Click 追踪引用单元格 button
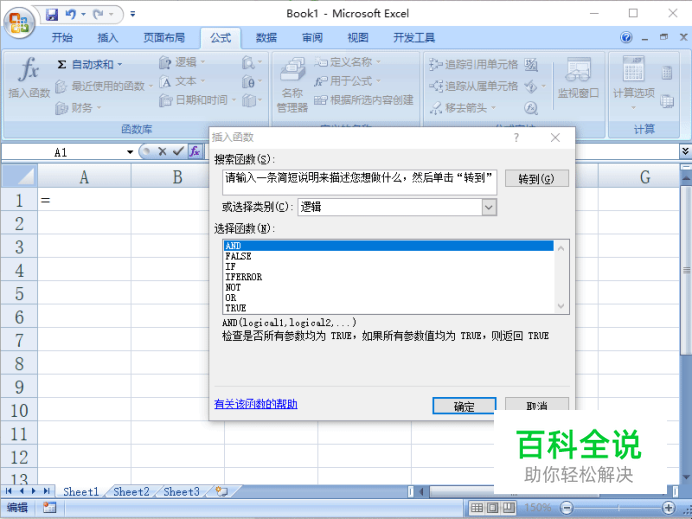 coord(473,64)
